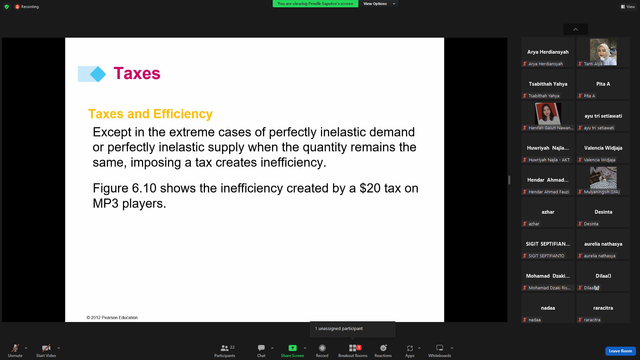The image size is (640, 360).
Task: Select raracitra participant tile
Action: (x=603, y=308)
